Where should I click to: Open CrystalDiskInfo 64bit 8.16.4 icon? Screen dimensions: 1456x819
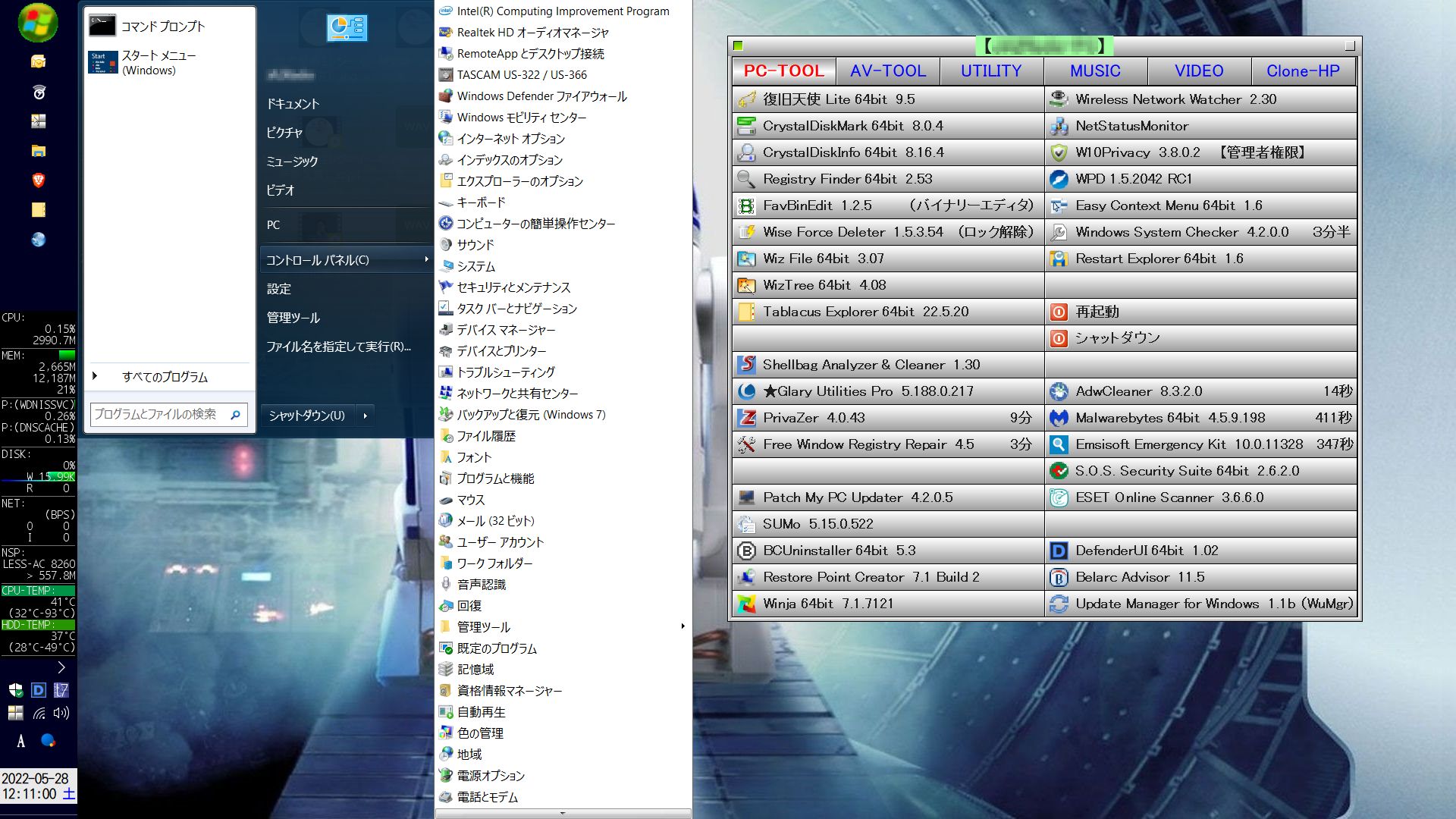(747, 152)
